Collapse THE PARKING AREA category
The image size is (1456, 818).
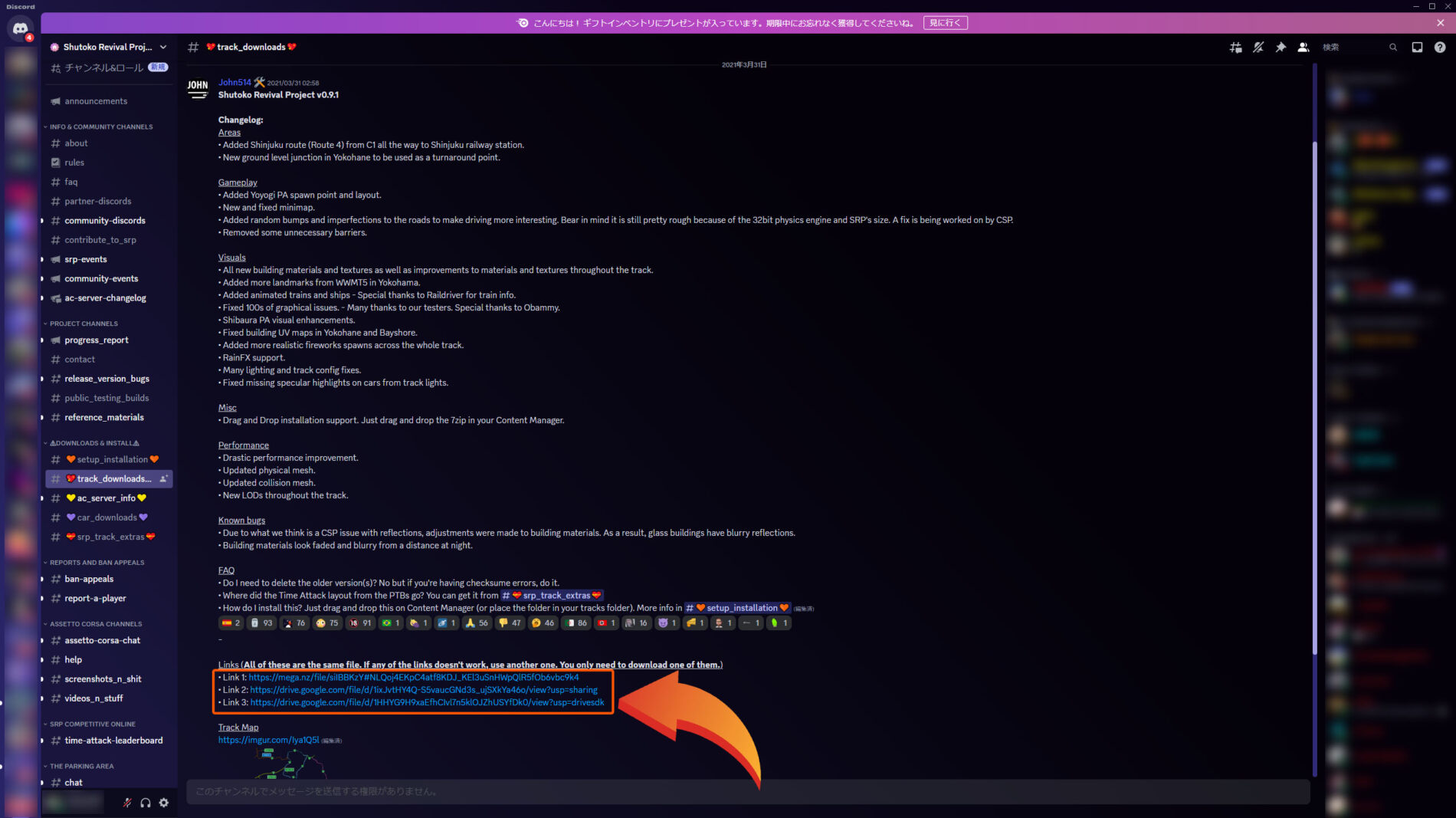point(78,766)
